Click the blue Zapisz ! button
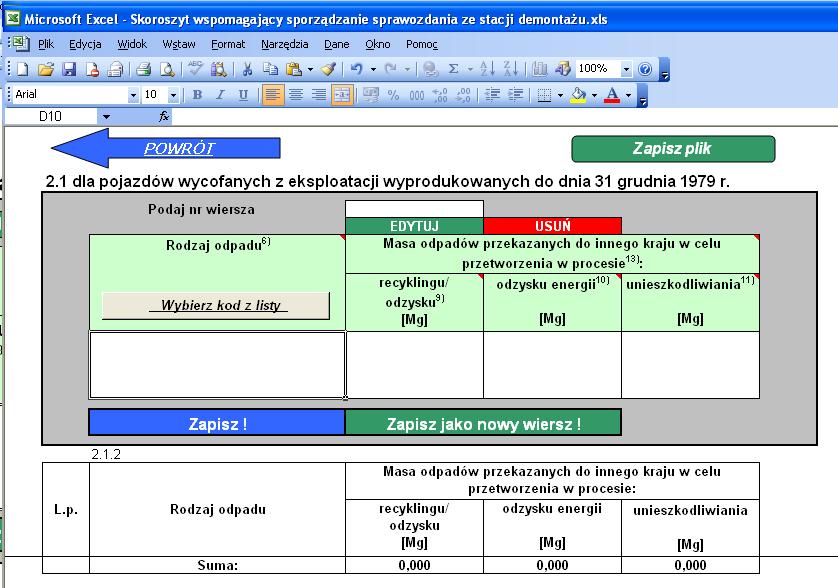Screen dimensions: 838x588 tap(217, 423)
